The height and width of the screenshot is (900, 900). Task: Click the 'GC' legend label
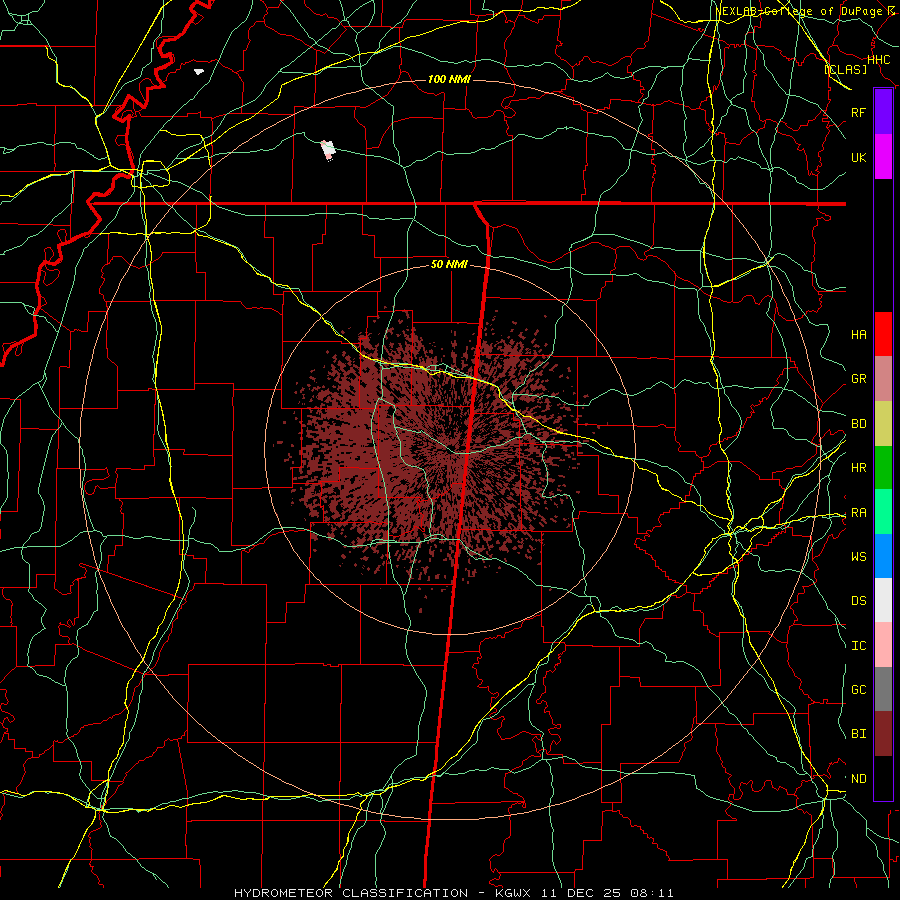point(858,690)
